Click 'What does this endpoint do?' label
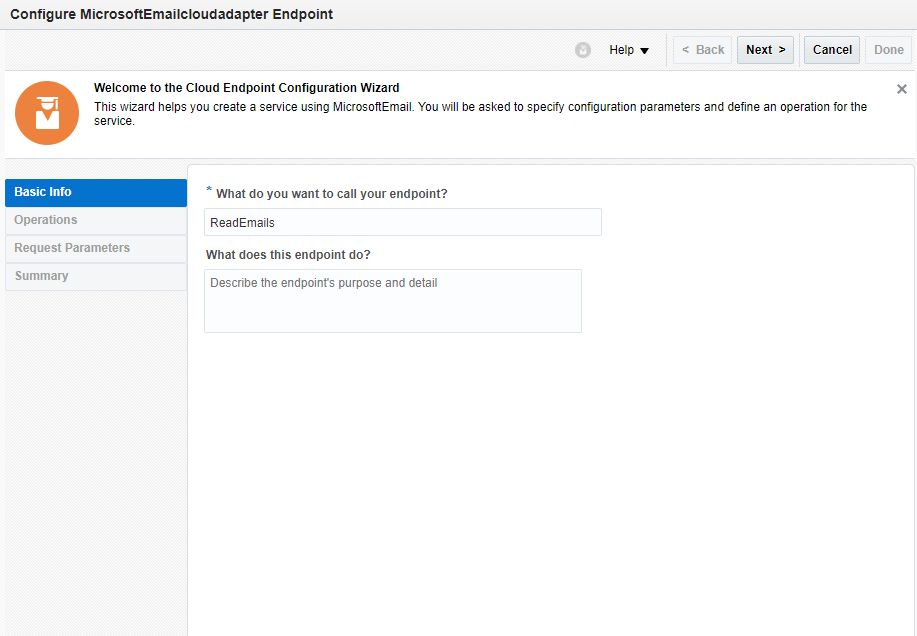Screen dimensions: 917x636 coord(288,255)
